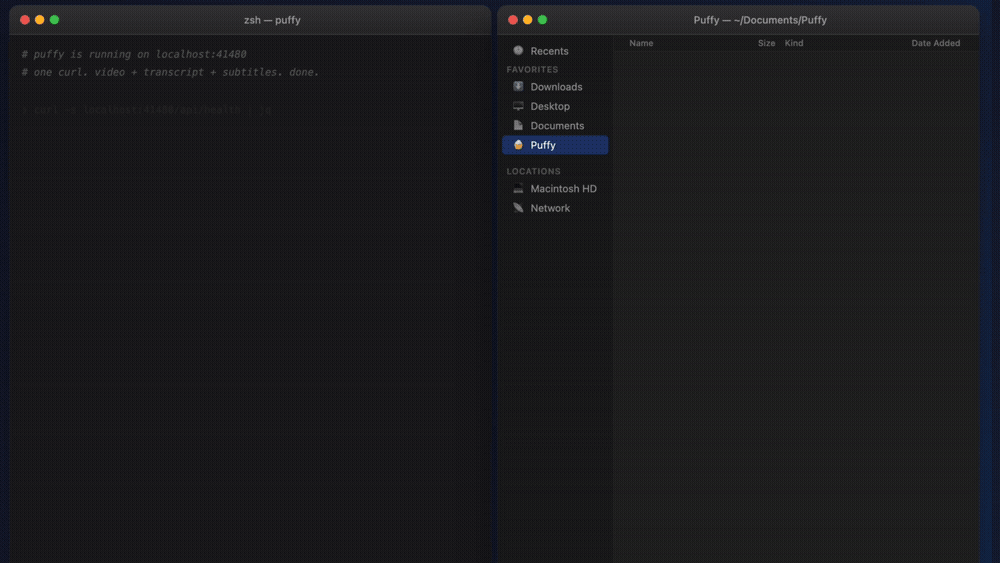Click the Network globe icon
The width and height of the screenshot is (1000, 563).
(x=518, y=208)
